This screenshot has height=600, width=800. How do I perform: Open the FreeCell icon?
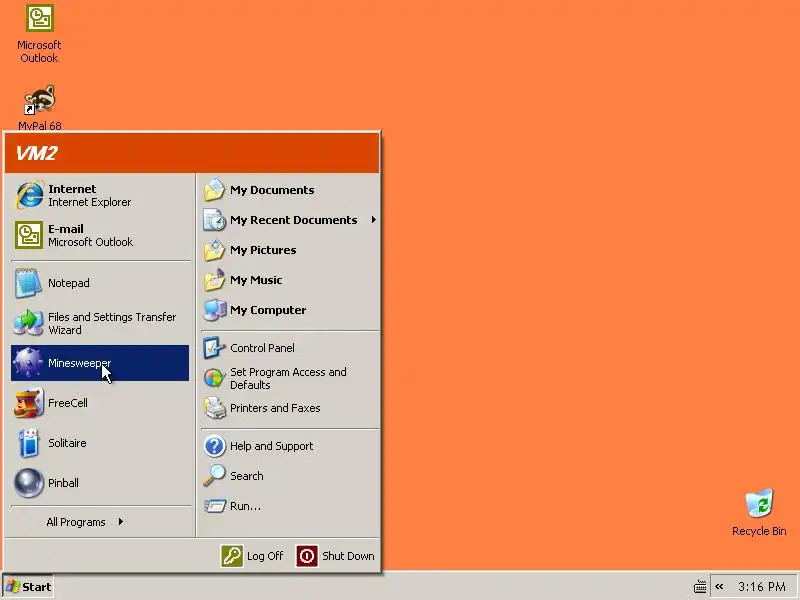[x=29, y=403]
